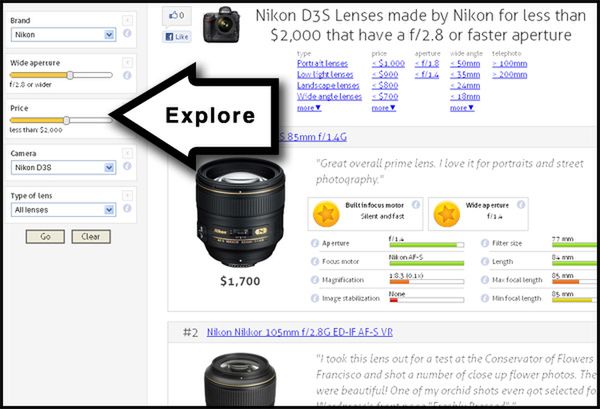Open the Portrait lenses link

pos(322,64)
